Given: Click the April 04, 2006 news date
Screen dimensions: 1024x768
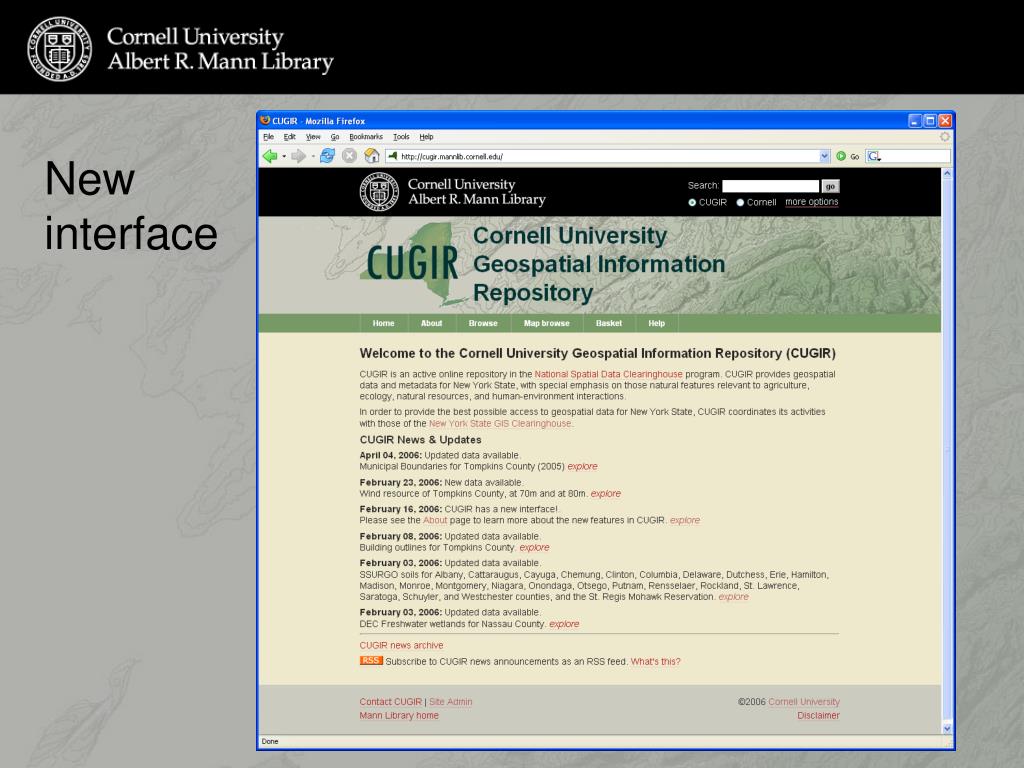Looking at the screenshot, I should pos(391,455).
